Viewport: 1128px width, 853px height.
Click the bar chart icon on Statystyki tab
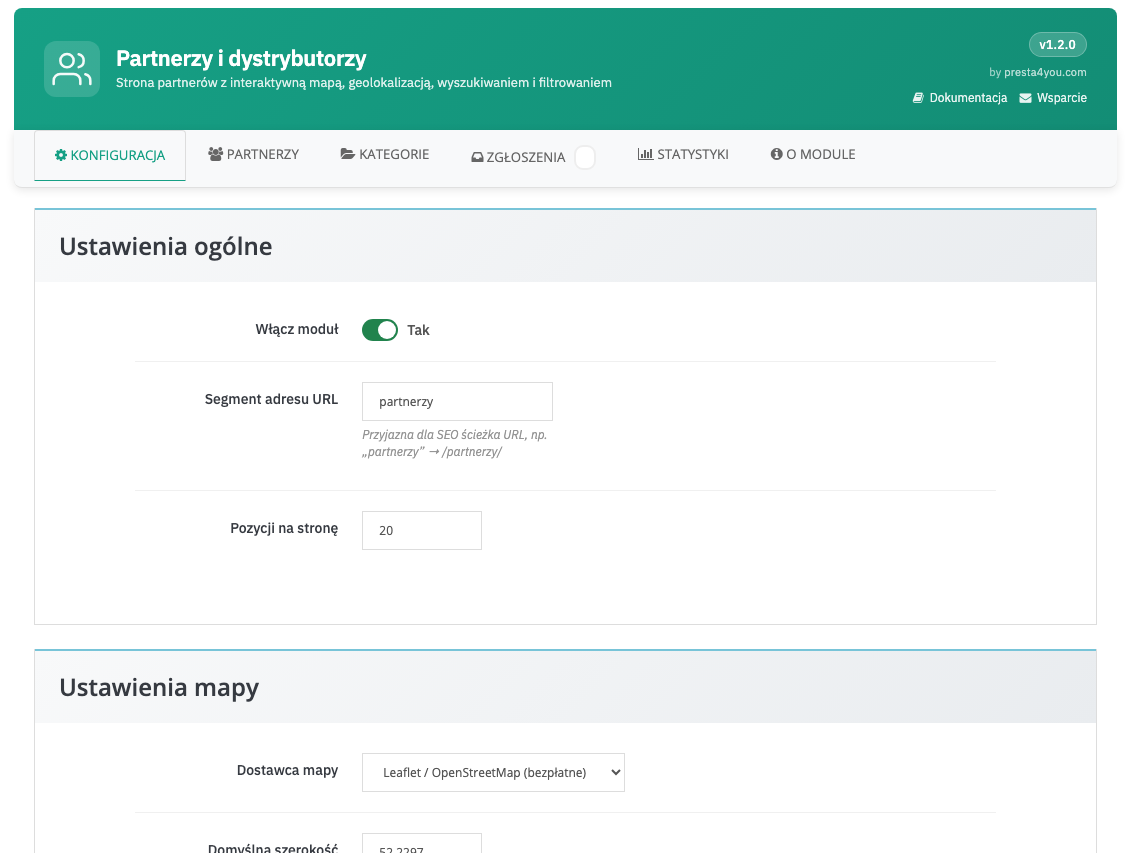click(645, 154)
